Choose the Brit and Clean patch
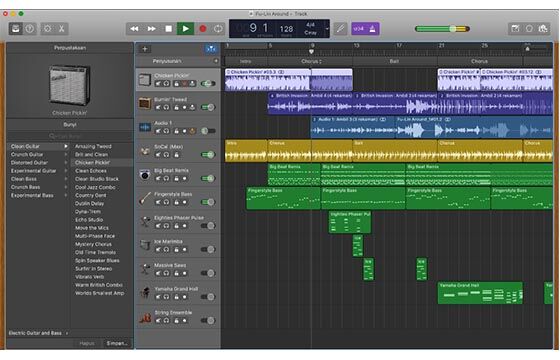 [91, 155]
